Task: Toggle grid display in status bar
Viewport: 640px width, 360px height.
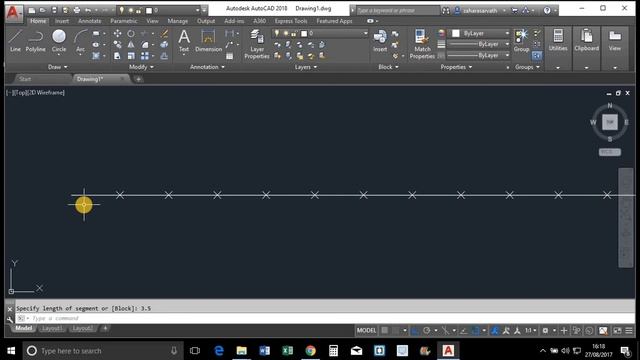Action: (x=384, y=331)
